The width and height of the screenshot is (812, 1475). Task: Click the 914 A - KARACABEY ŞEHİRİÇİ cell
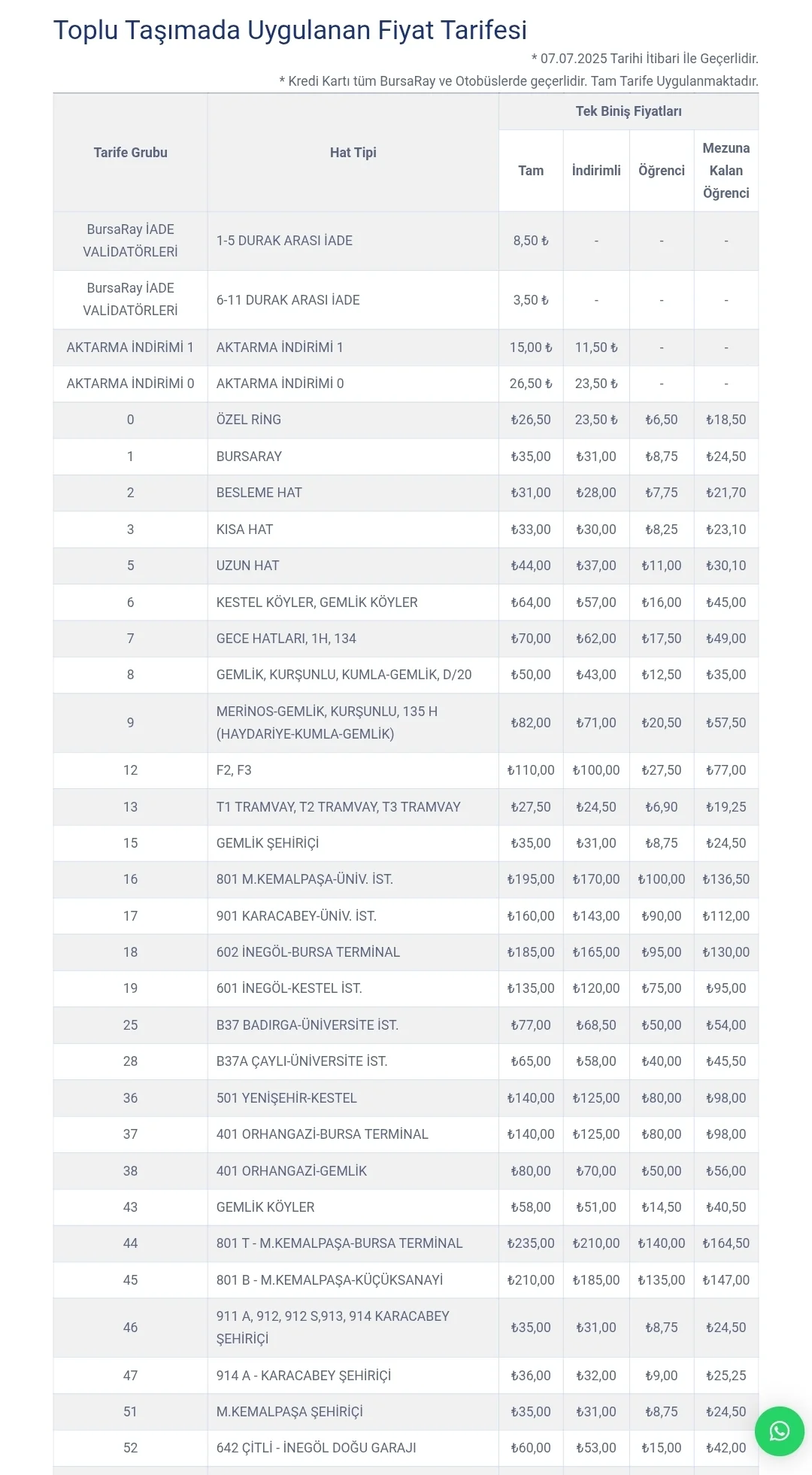[x=303, y=1376]
